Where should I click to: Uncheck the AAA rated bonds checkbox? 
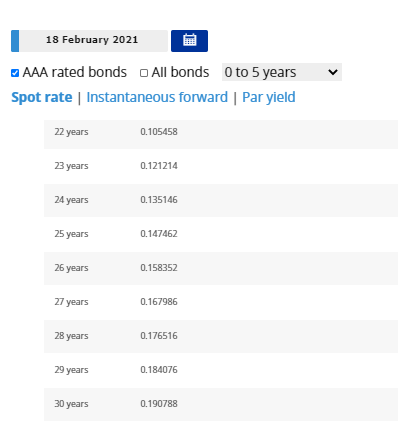(x=15, y=73)
